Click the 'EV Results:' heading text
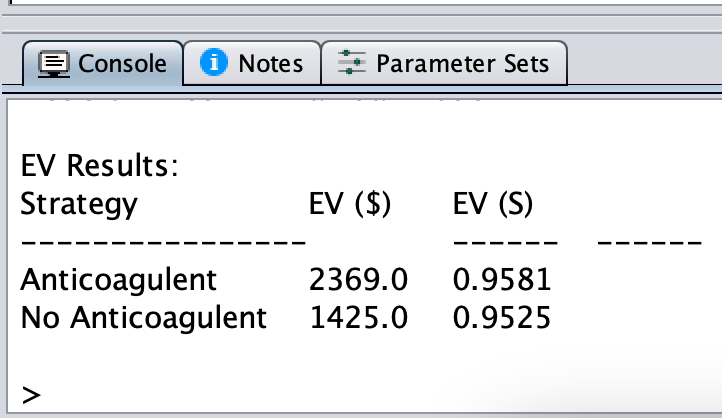This screenshot has height=418, width=722. tap(99, 166)
